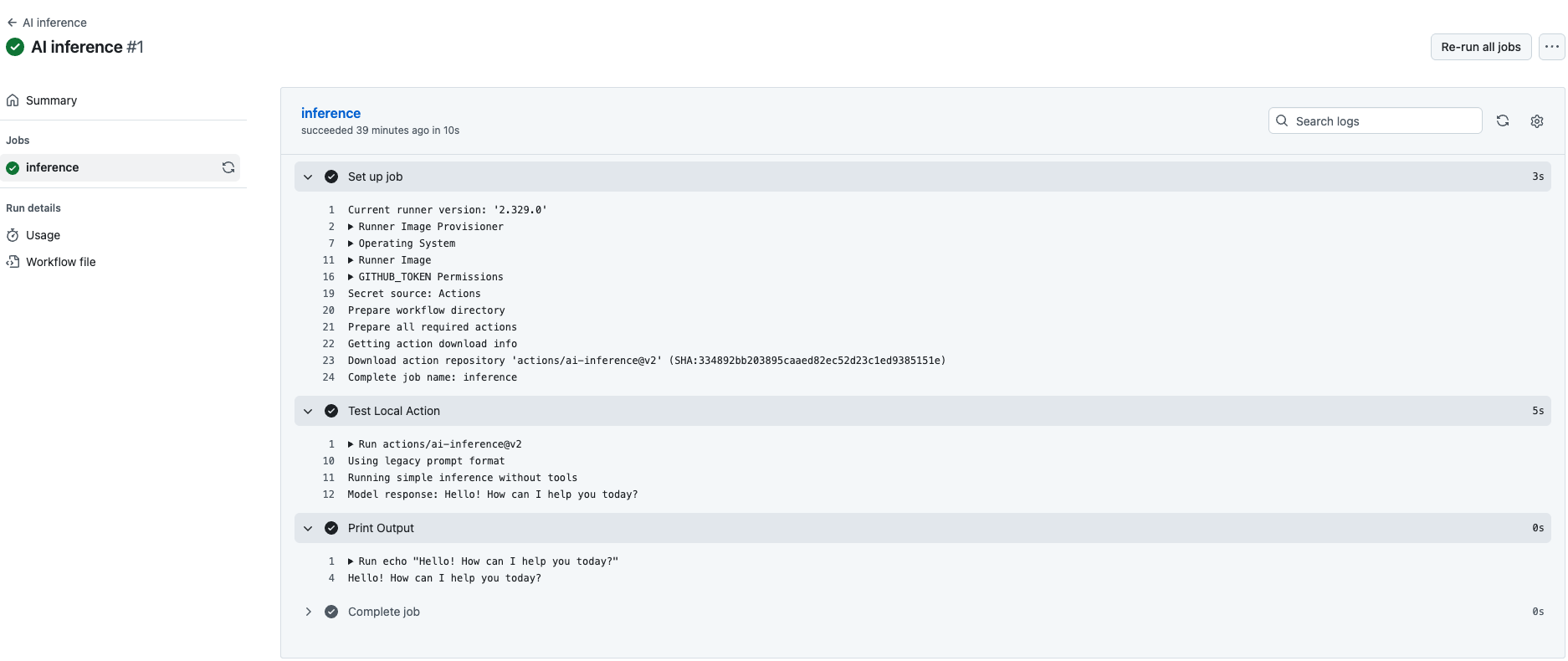Click the Re-run all jobs button
This screenshot has height=661, width=1568.
click(1480, 47)
